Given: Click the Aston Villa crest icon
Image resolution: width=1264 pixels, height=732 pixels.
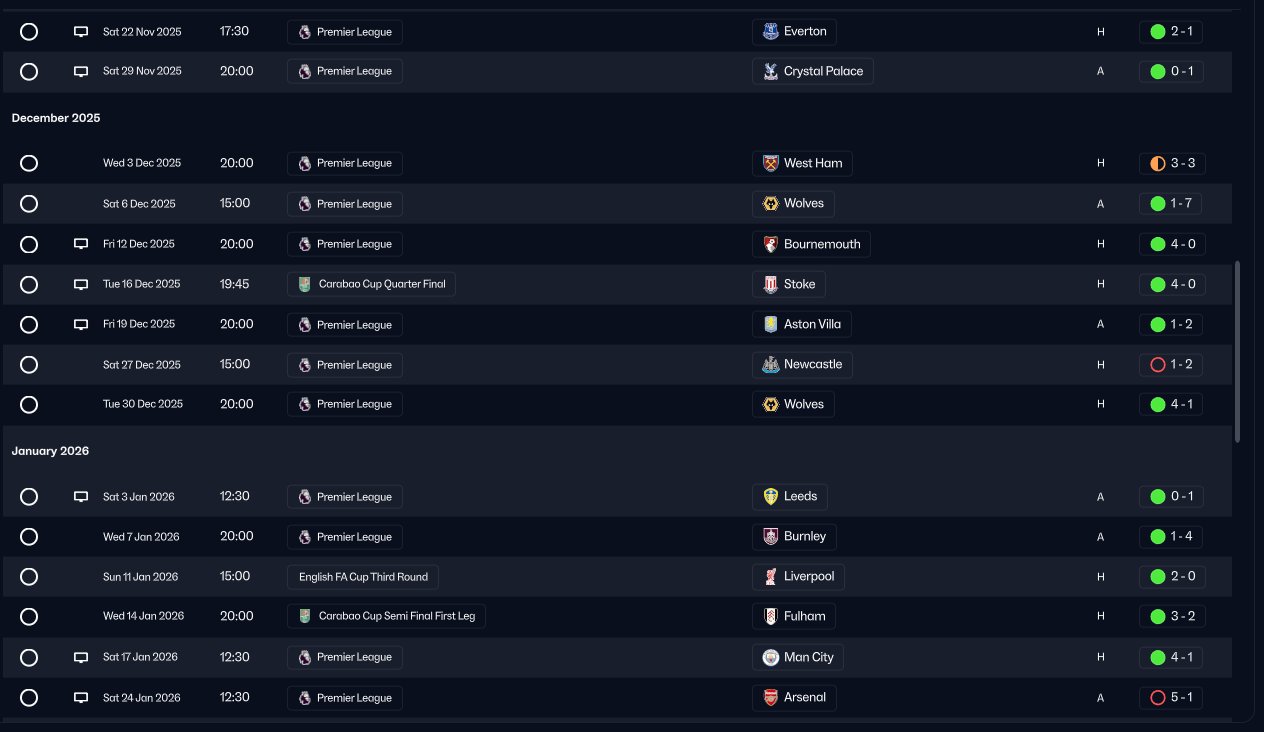Looking at the screenshot, I should [x=770, y=324].
